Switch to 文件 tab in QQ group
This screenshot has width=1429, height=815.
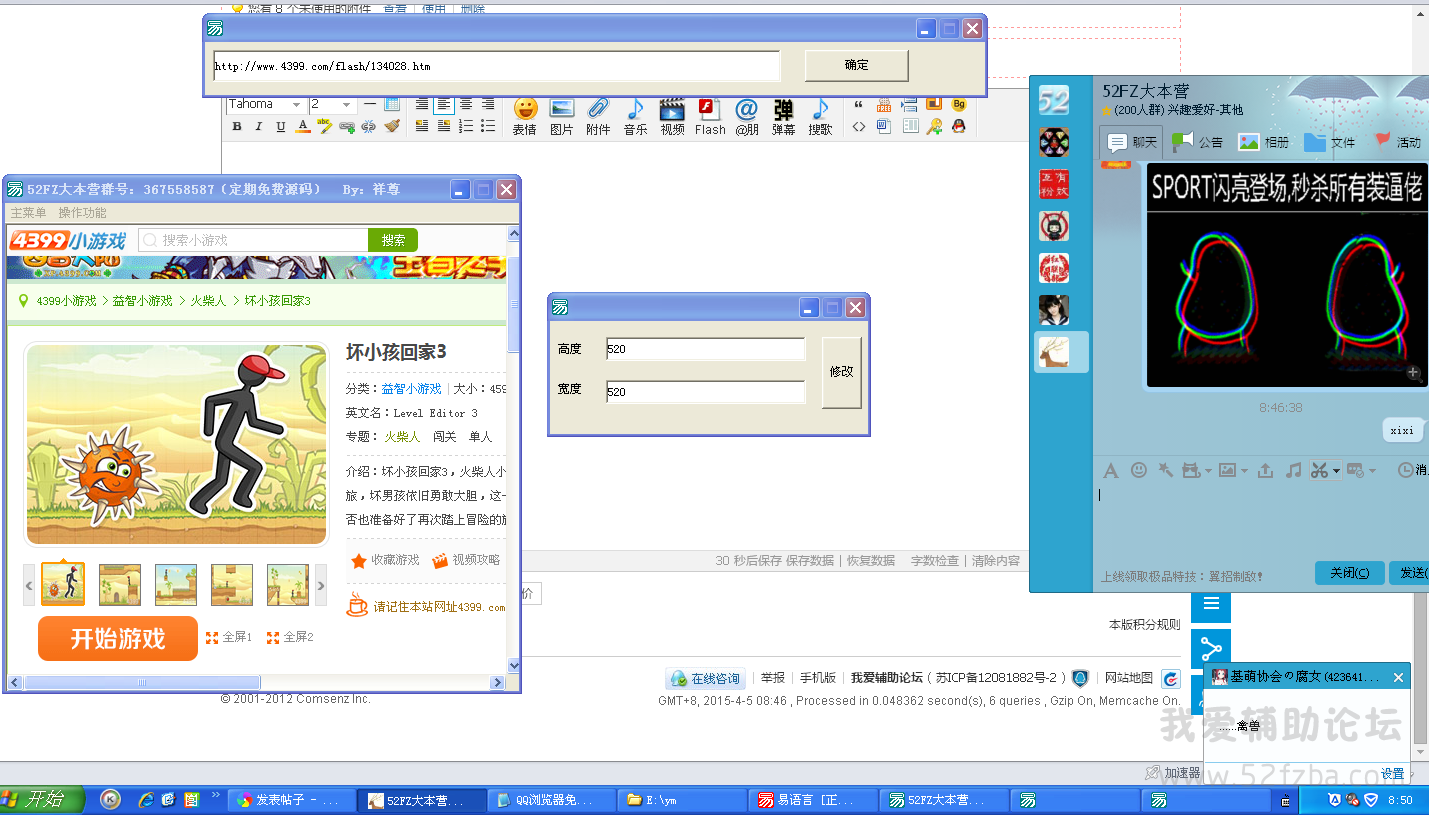1330,142
